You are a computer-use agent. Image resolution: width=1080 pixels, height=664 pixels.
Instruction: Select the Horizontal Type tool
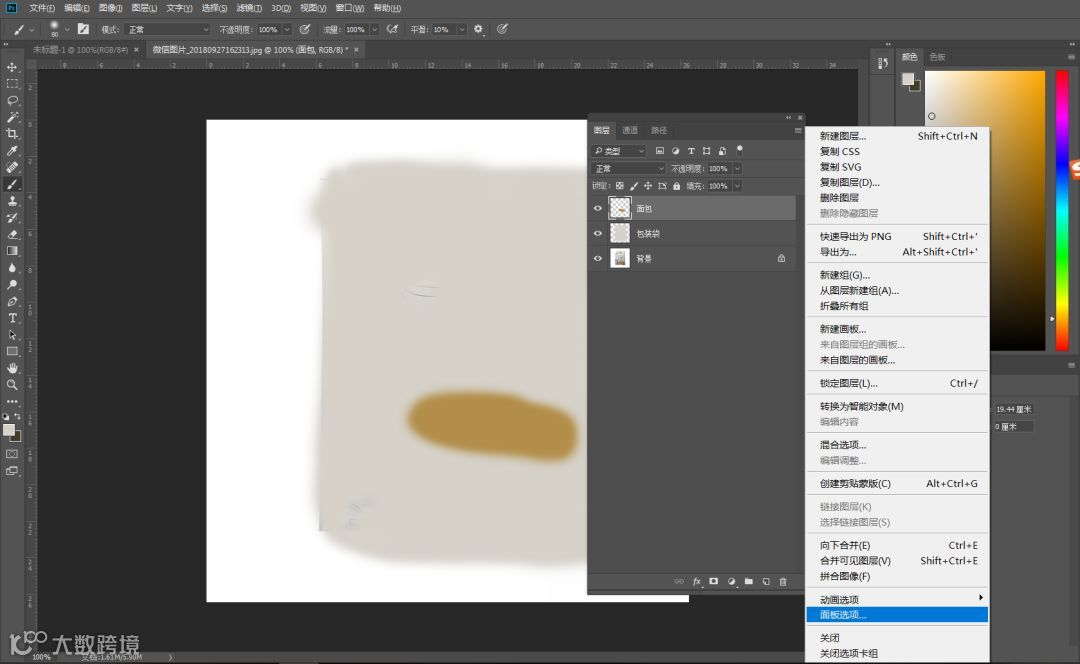click(12, 318)
